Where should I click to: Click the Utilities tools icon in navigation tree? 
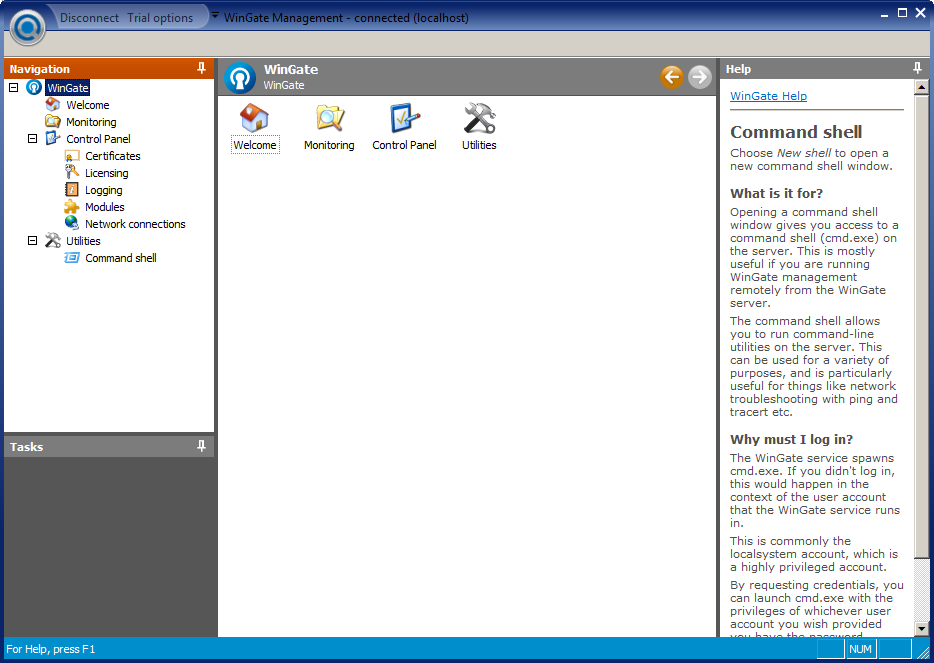[53, 240]
